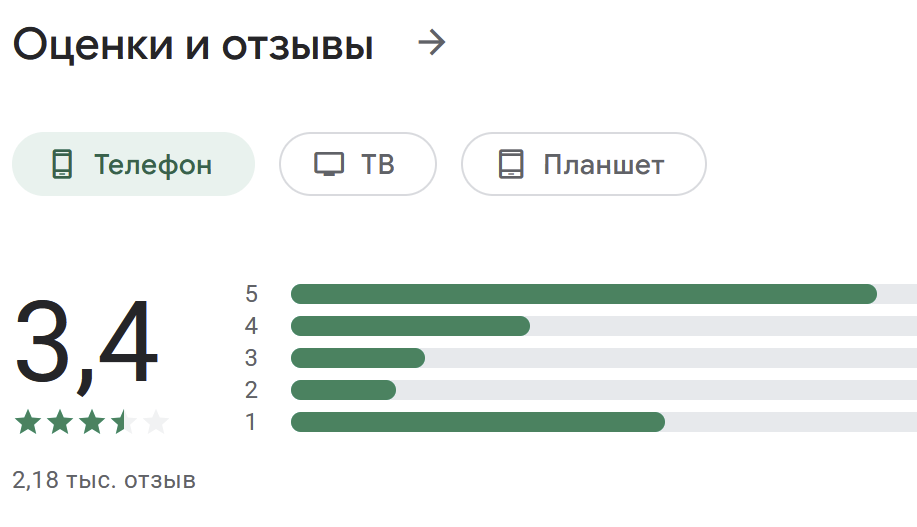Click the 3-star rating bar

point(604,358)
